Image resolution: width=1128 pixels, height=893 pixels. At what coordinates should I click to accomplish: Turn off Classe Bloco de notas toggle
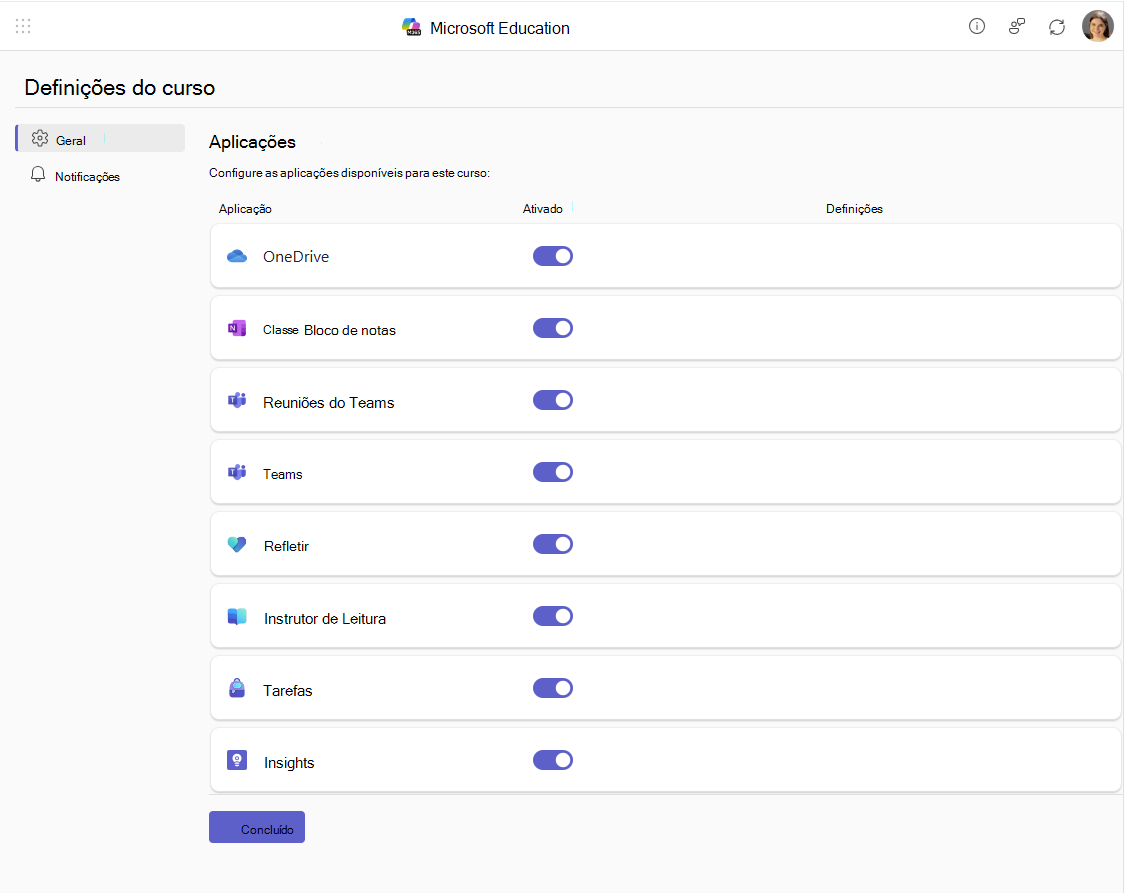(552, 328)
